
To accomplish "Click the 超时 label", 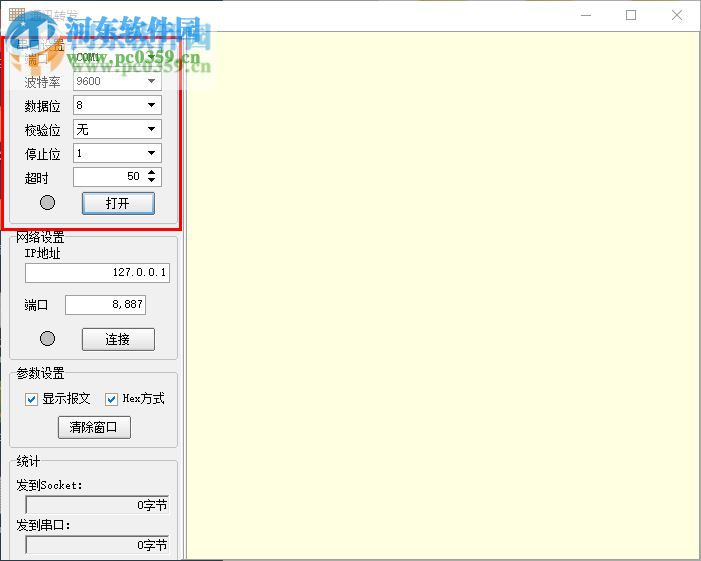I will point(37,178).
